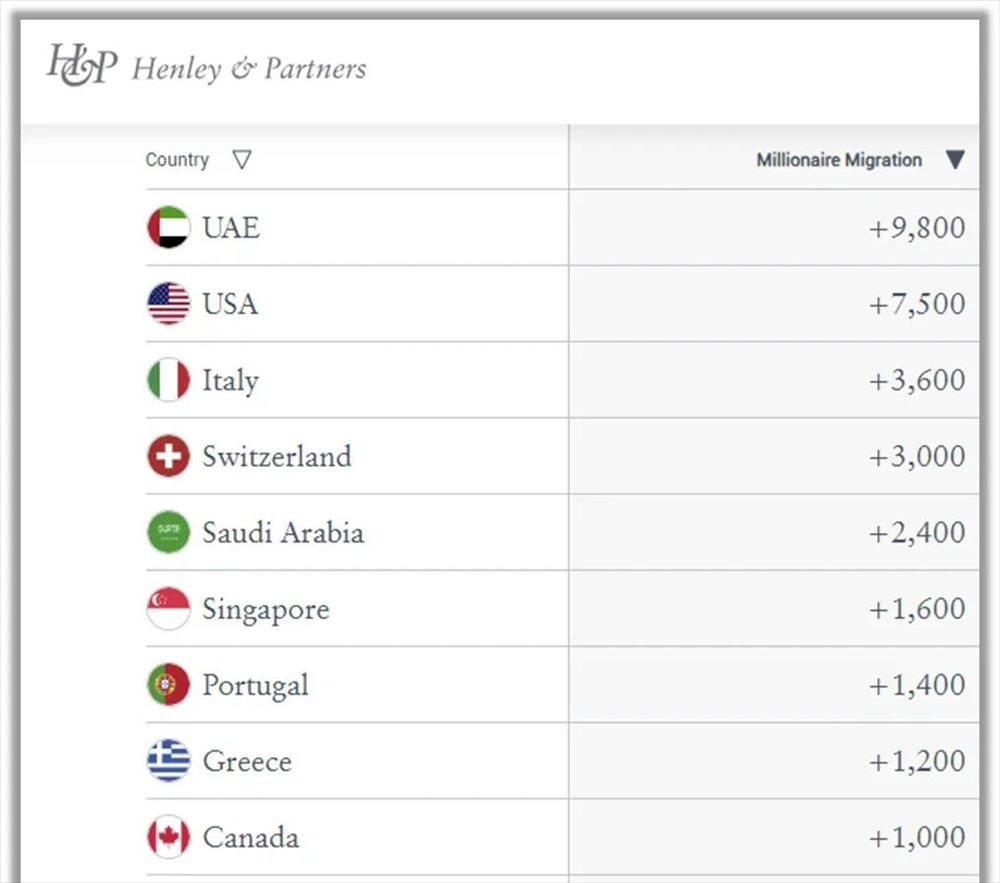Click the USA flag icon
1000x883 pixels.
point(168,304)
